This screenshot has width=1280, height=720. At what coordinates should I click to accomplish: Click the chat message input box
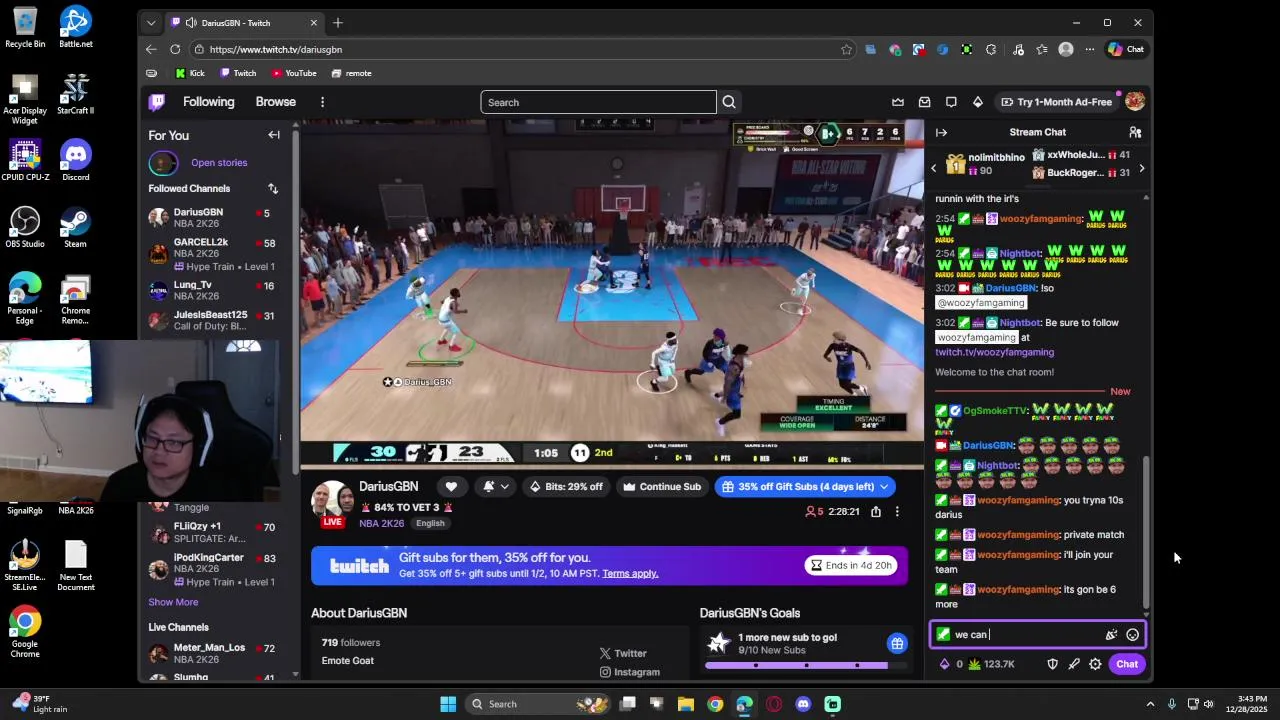pos(1037,635)
